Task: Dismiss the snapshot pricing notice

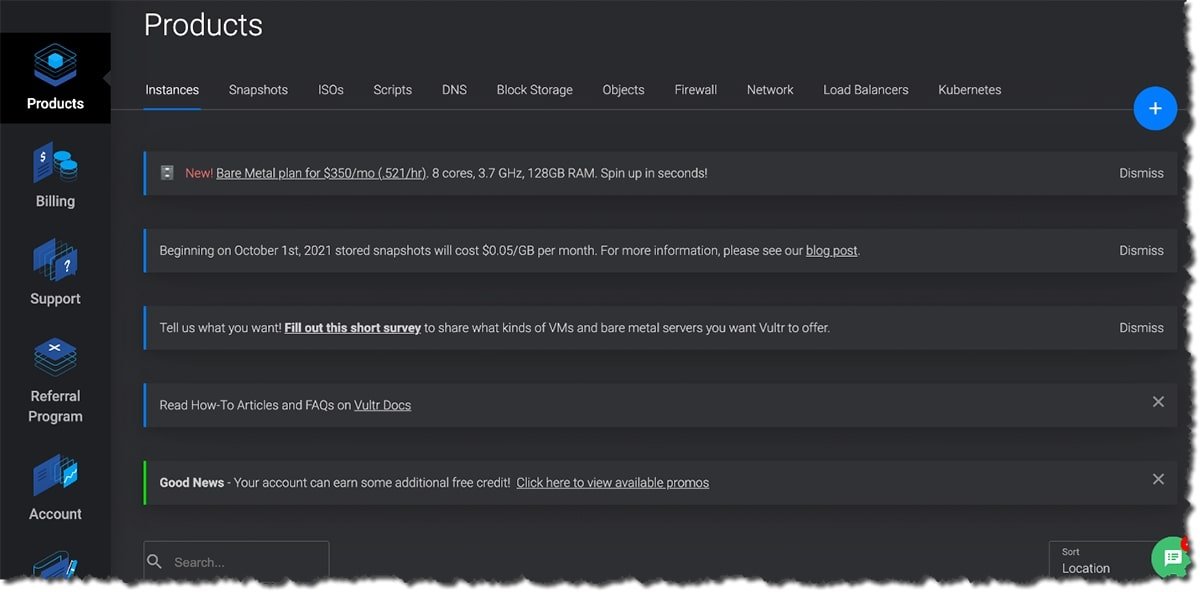Action: click(x=1140, y=250)
